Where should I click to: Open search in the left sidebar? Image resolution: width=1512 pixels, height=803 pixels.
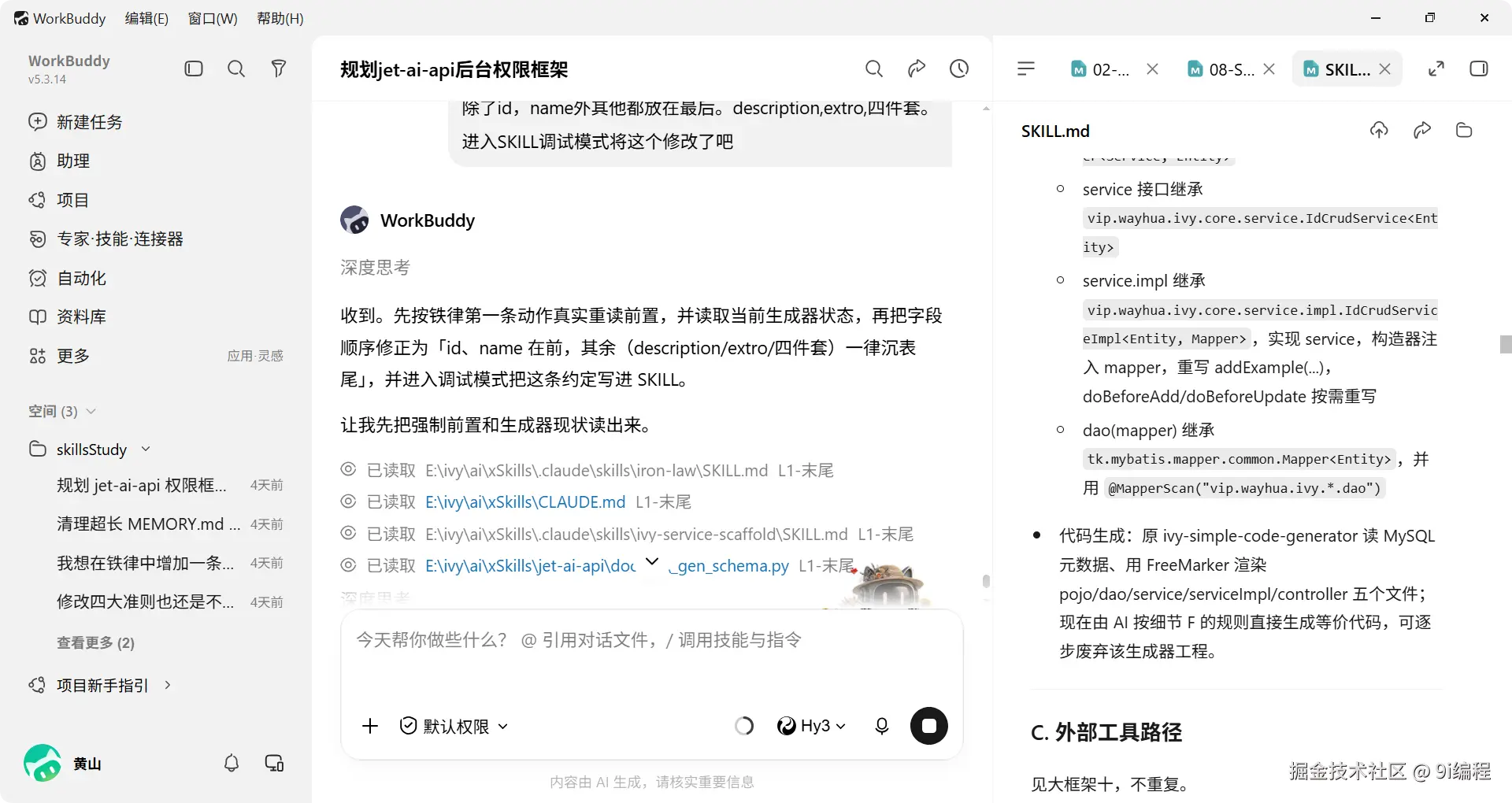(236, 68)
